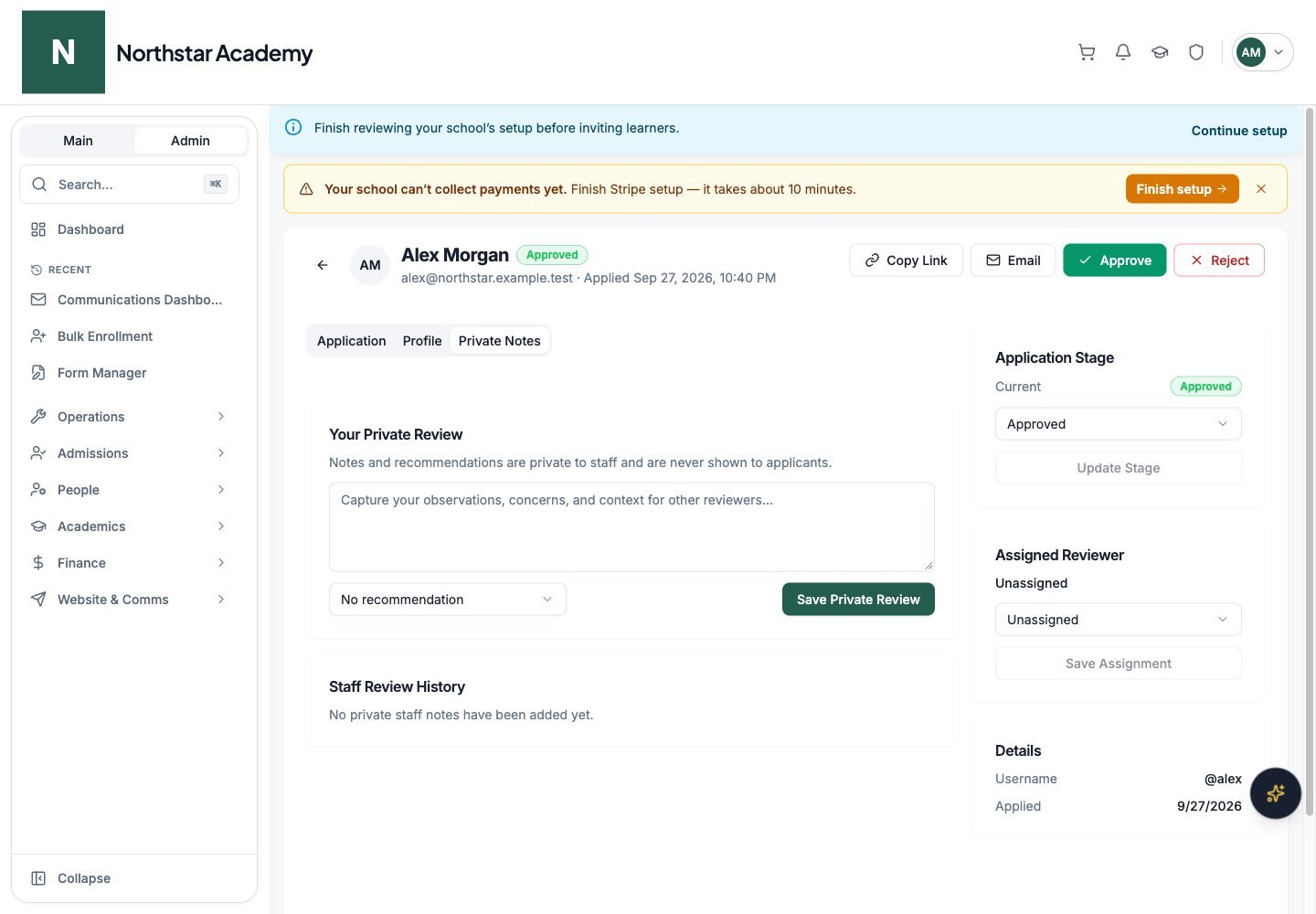
Task: Dismiss the Stripe payment warning banner
Action: (x=1261, y=189)
